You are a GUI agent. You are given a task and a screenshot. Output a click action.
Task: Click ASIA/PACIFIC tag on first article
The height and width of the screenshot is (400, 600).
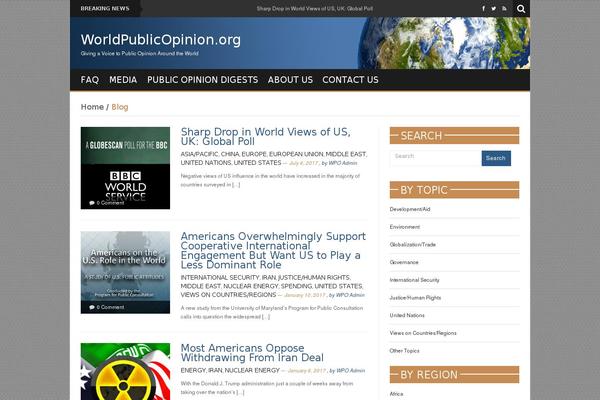click(199, 154)
